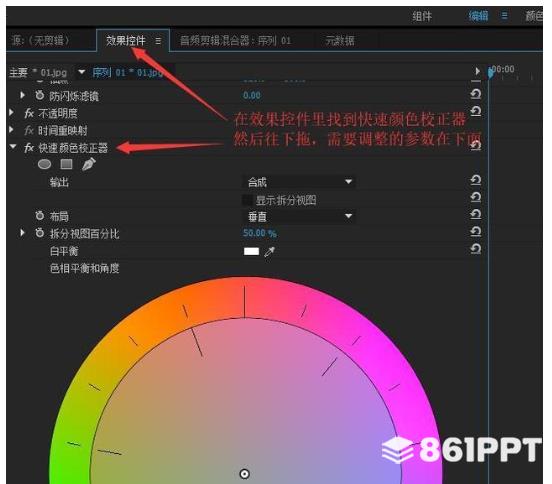Image resolution: width=552 pixels, height=484 pixels.
Task: Open the 效果控件 panel menu icon
Action: [158, 41]
